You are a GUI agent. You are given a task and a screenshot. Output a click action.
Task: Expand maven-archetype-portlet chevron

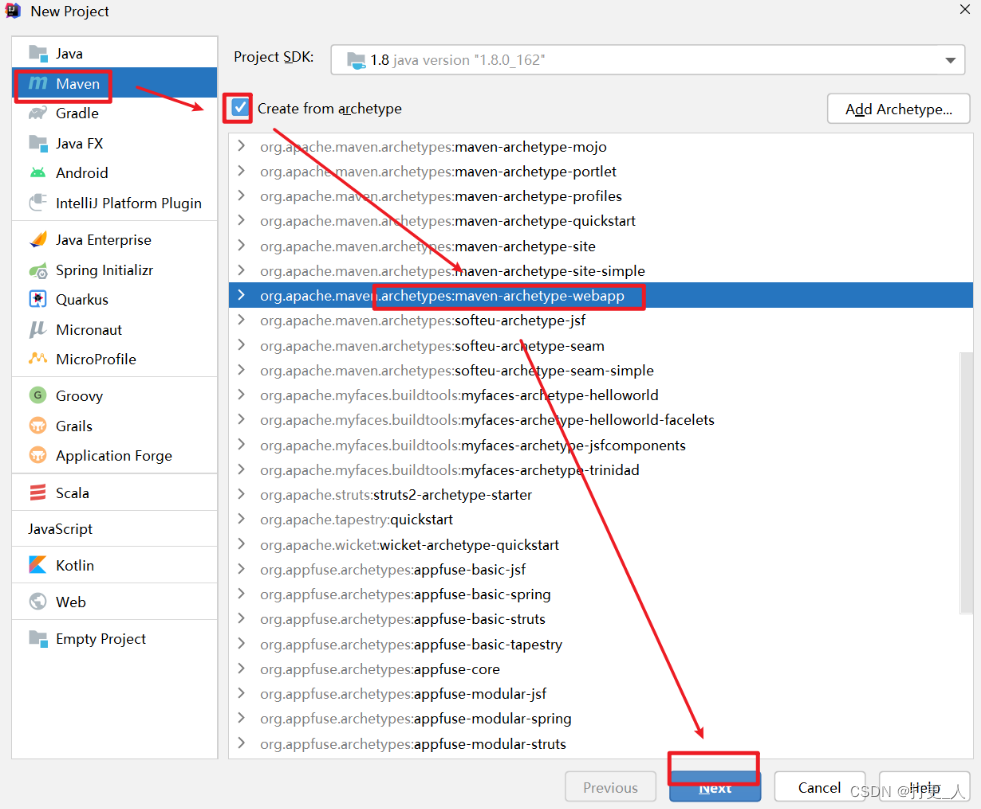(x=241, y=171)
